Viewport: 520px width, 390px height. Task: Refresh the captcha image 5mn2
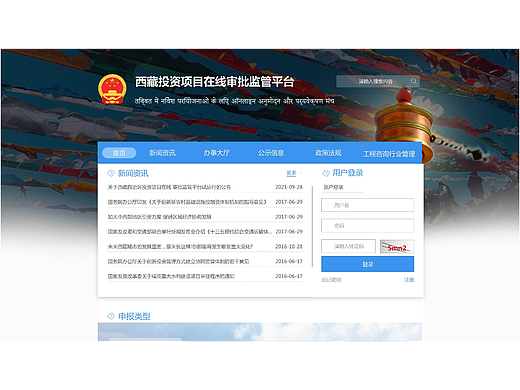click(397, 247)
